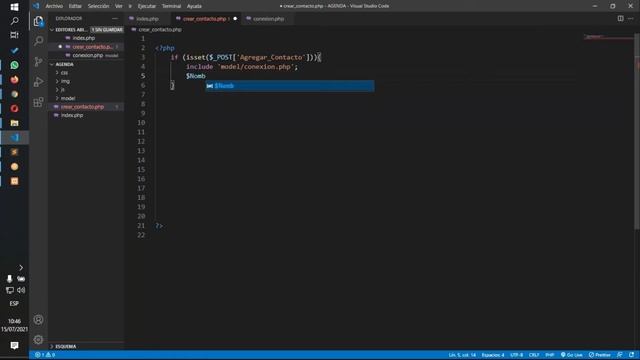
Task: Open the Ver menu
Action: pyautogui.click(x=118, y=6)
